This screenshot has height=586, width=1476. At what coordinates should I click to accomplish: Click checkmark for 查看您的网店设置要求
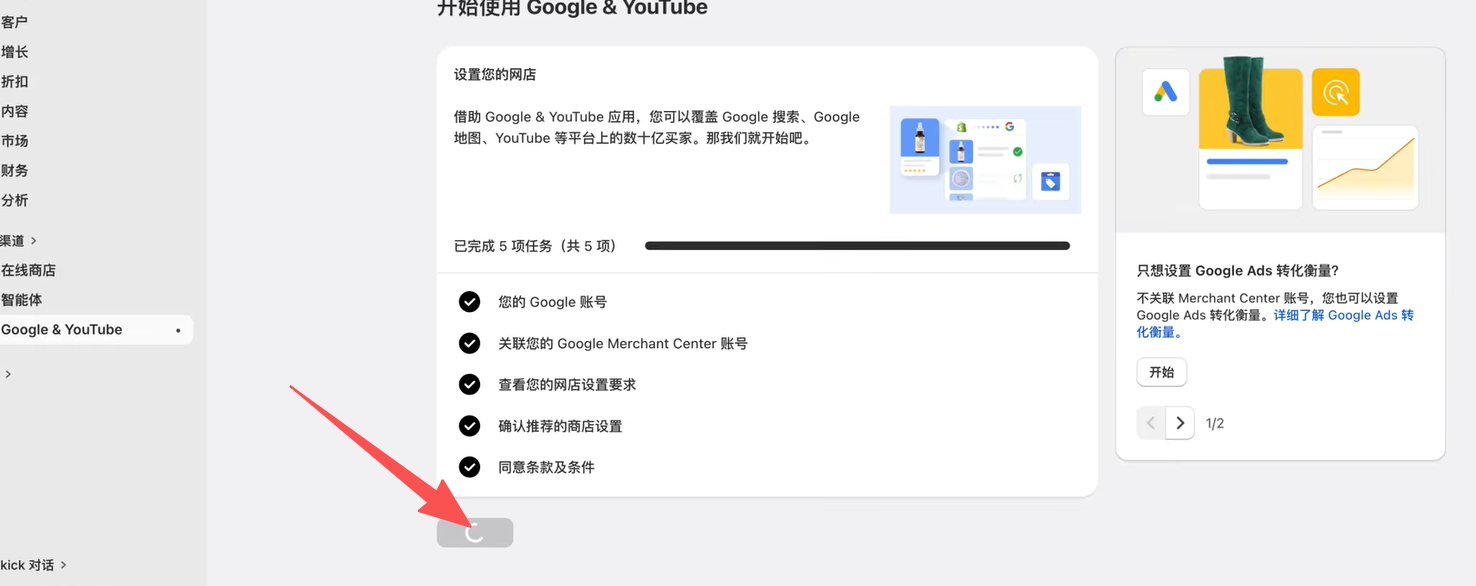pos(469,385)
